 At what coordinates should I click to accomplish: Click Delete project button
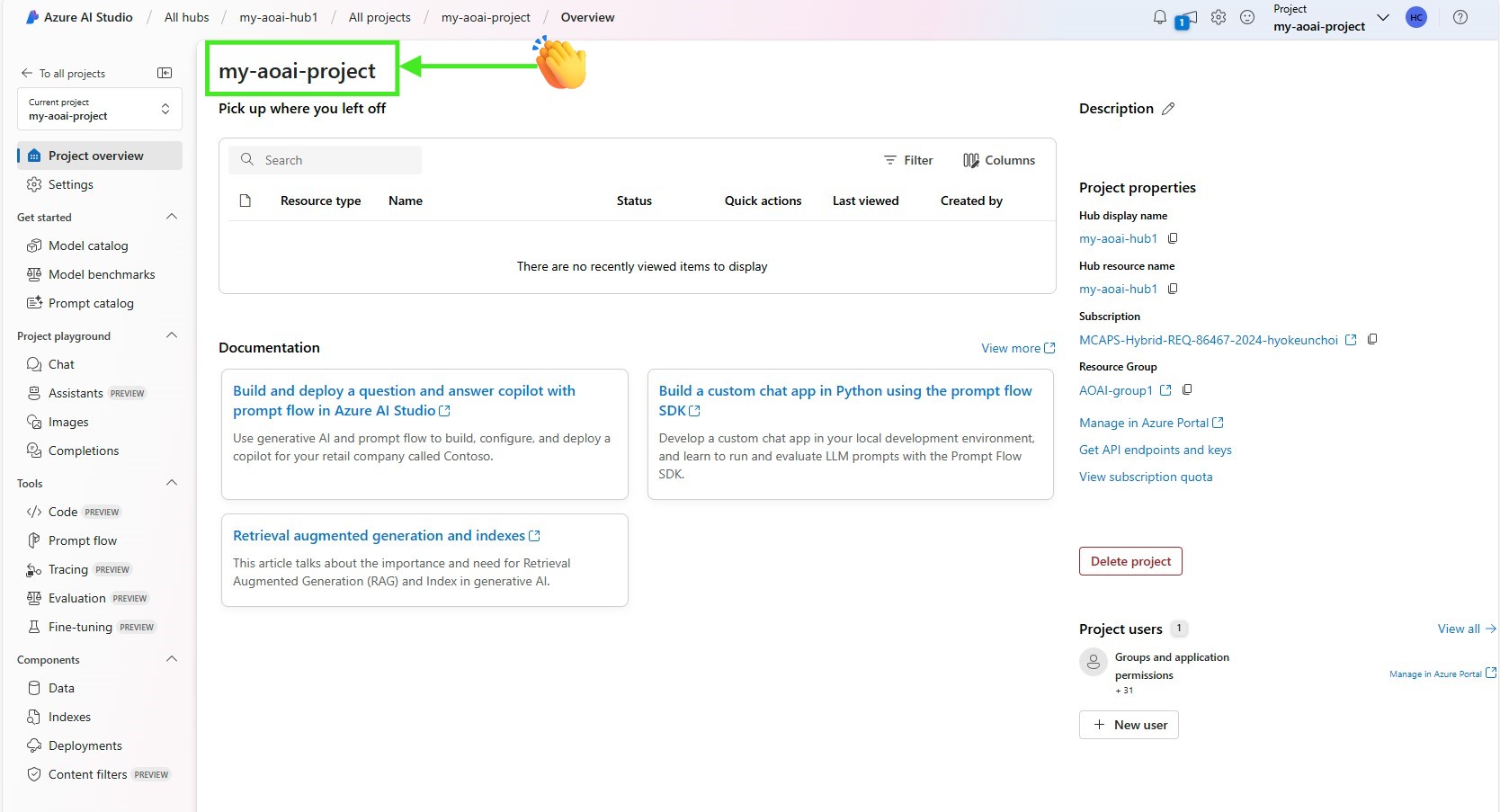tap(1130, 561)
